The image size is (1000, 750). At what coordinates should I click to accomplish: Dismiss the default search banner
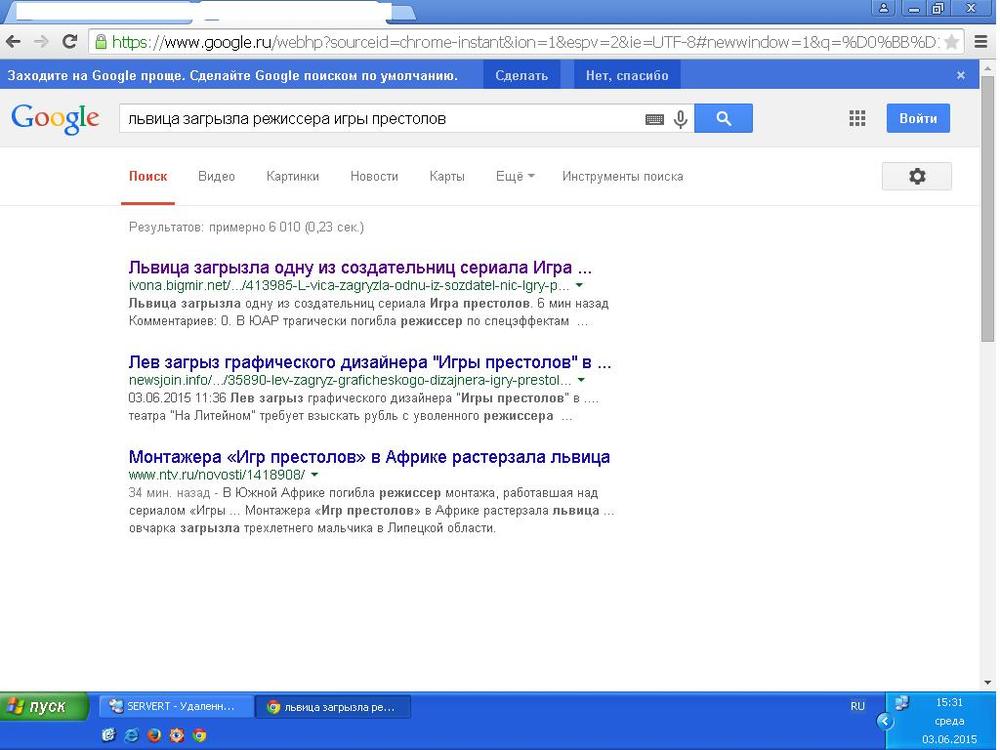pos(961,75)
